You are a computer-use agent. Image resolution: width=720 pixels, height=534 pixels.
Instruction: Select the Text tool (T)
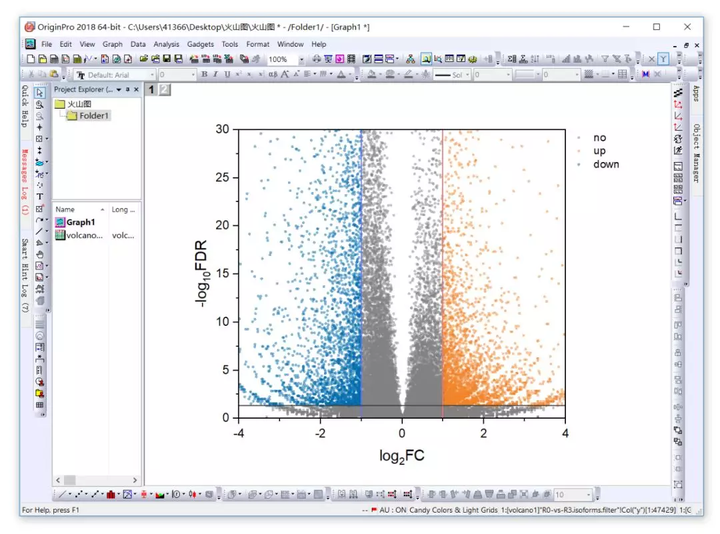tap(40, 197)
